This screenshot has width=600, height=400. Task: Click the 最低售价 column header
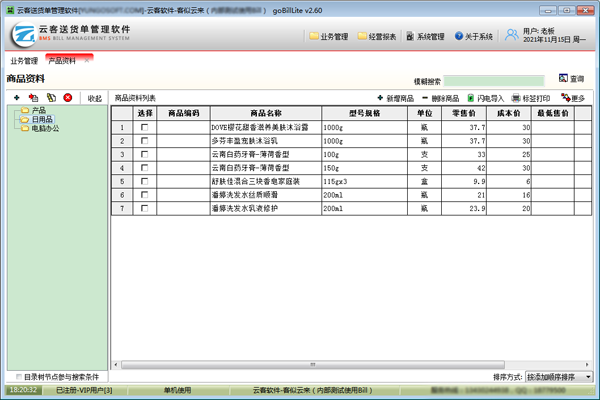[x=553, y=113]
